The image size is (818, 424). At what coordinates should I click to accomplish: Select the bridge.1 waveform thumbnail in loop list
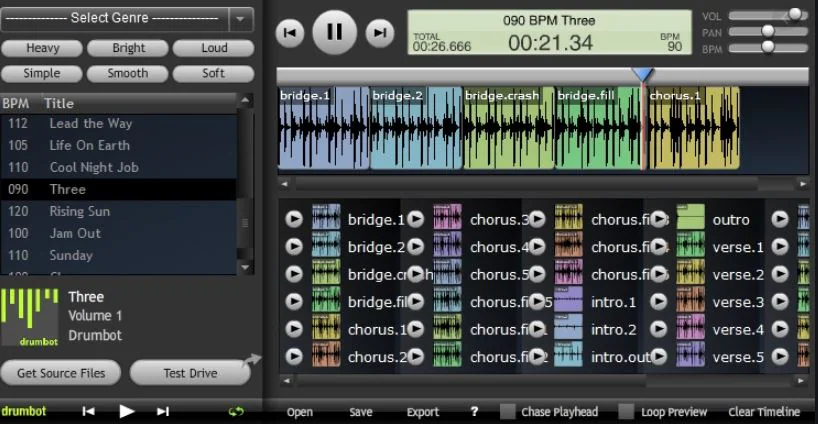click(x=326, y=217)
